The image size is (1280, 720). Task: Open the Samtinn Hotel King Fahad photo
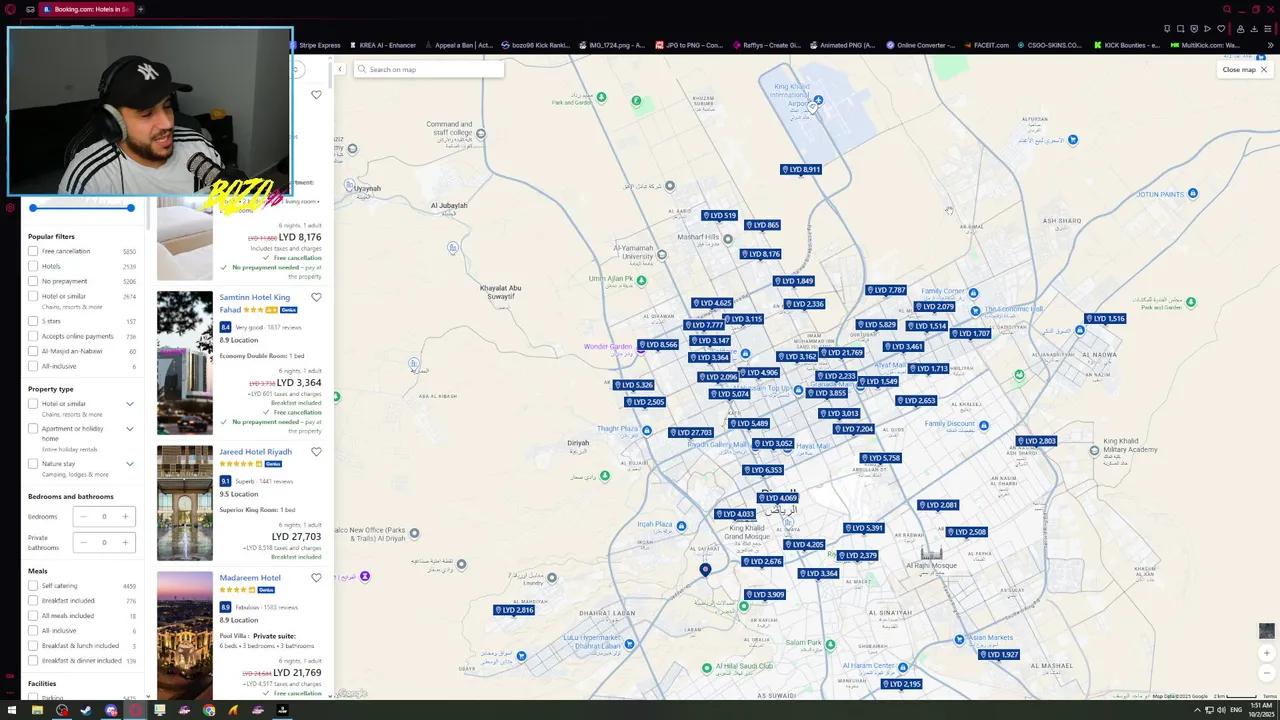184,363
